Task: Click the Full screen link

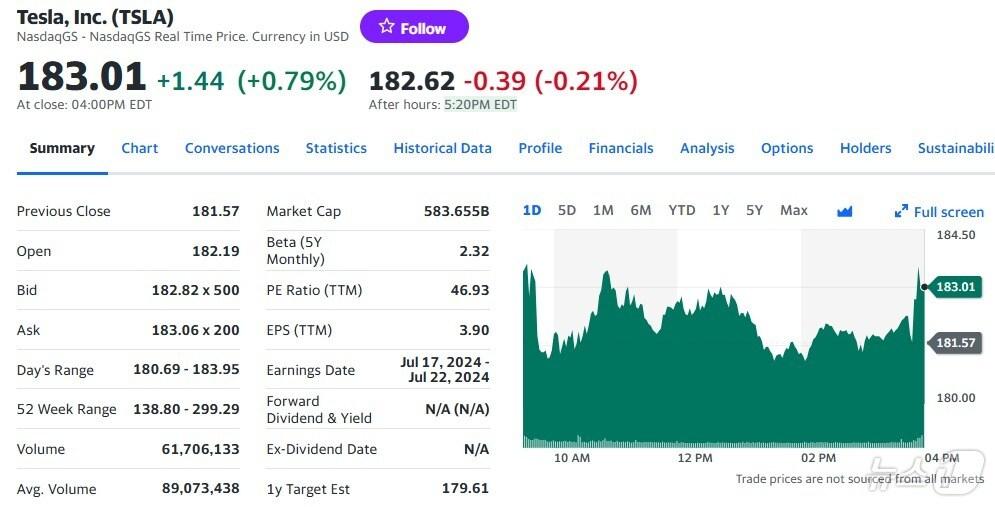Action: pyautogui.click(x=948, y=212)
